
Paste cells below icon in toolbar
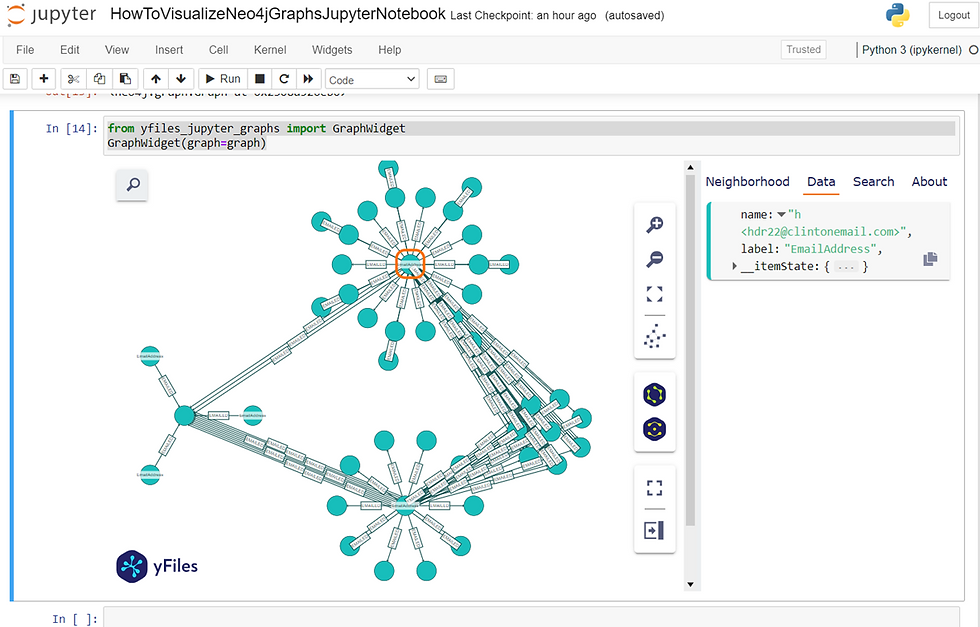pyautogui.click(x=125, y=79)
